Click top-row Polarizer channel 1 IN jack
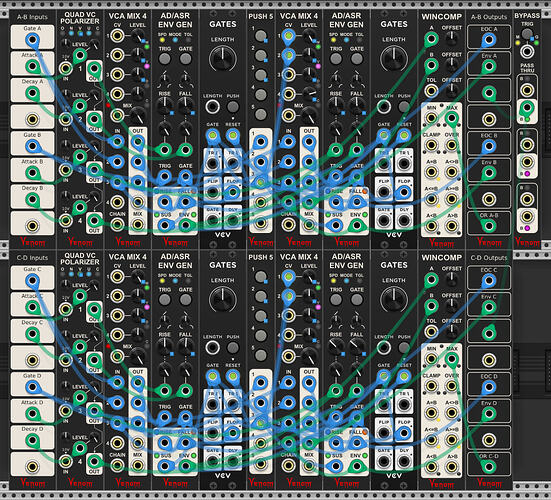551x500 pixels. click(x=65, y=68)
